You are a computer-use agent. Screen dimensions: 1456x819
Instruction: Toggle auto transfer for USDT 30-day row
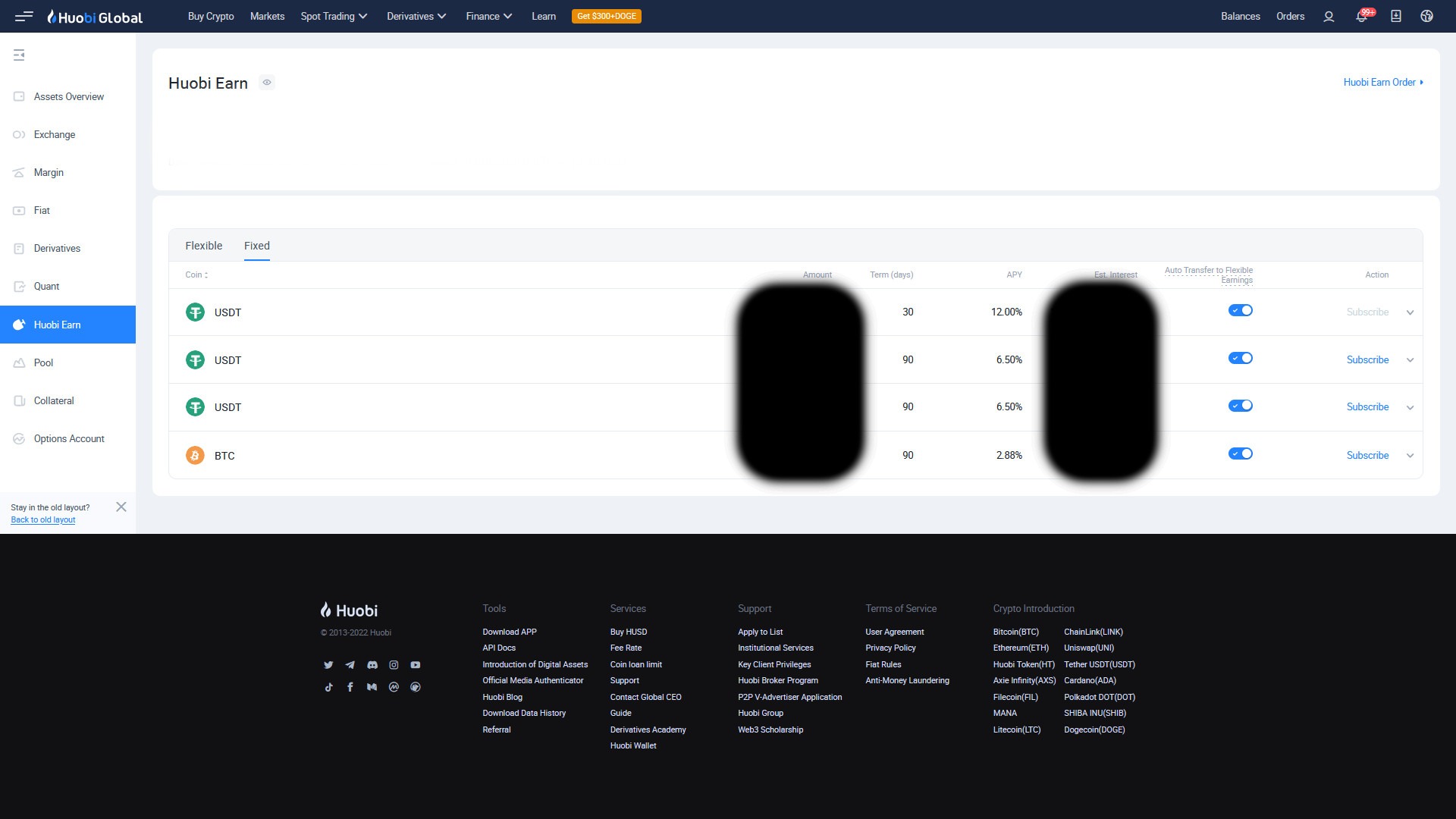(x=1241, y=310)
